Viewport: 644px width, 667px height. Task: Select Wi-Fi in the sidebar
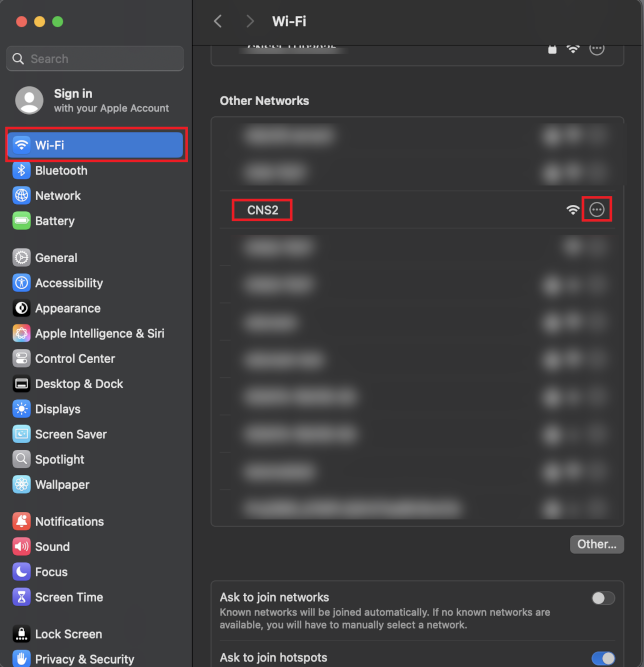(95, 145)
